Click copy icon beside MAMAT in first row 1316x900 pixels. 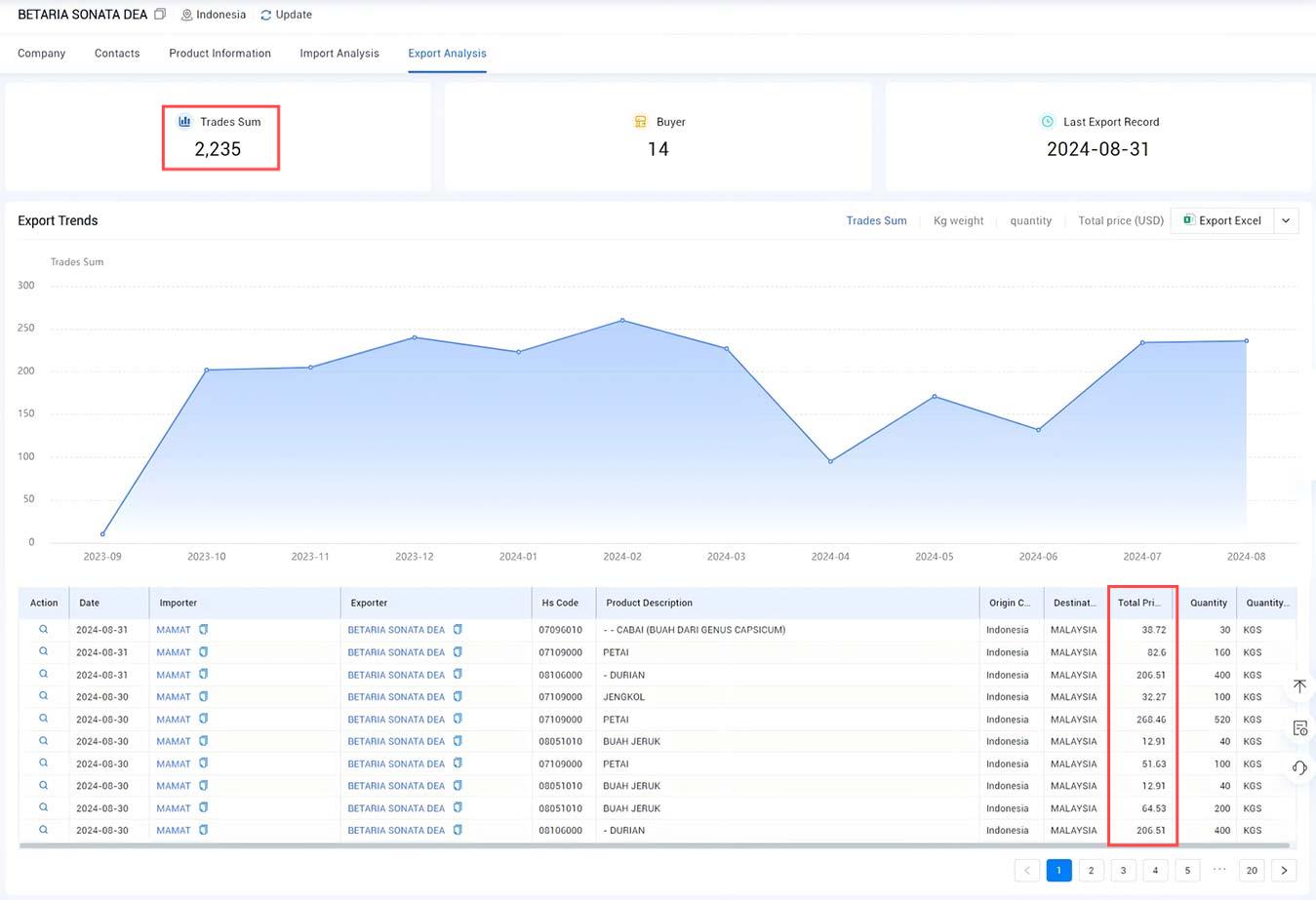(x=204, y=630)
